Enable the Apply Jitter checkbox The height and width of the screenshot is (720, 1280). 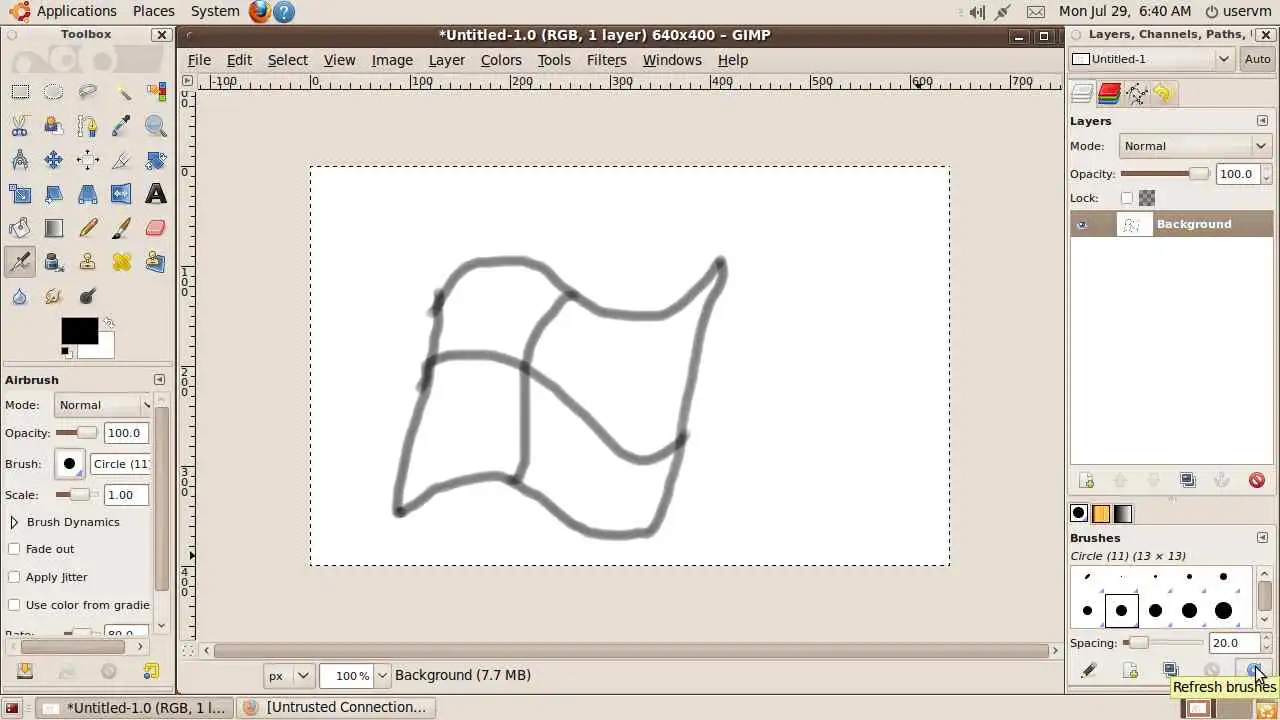click(x=14, y=577)
